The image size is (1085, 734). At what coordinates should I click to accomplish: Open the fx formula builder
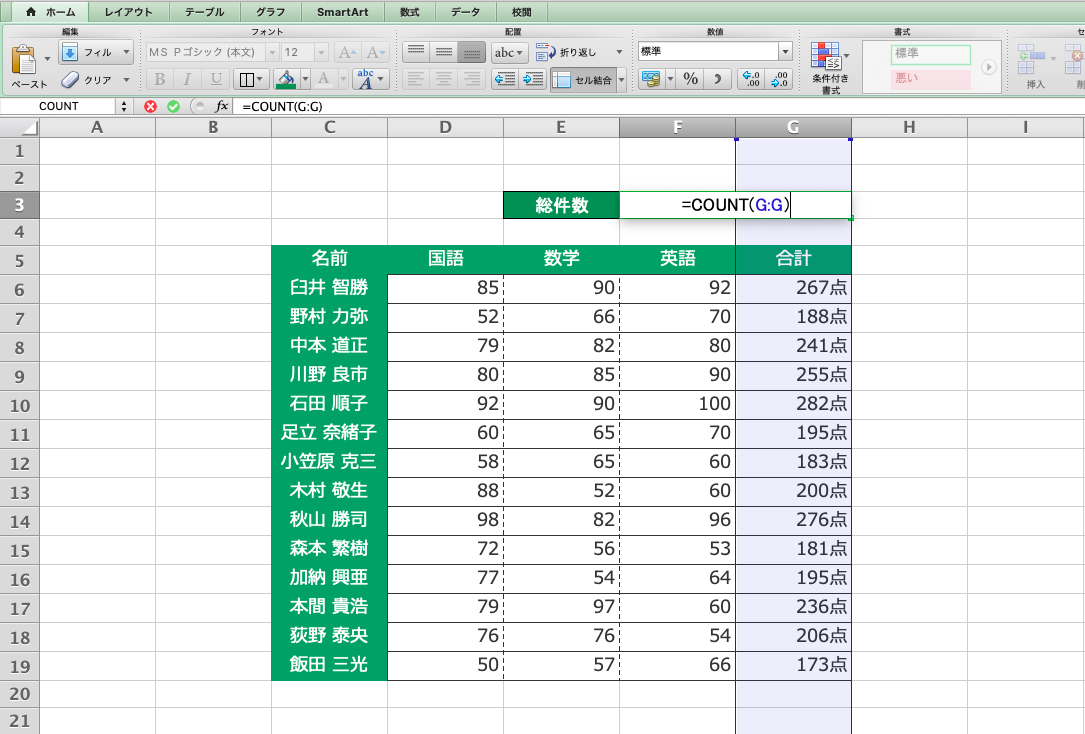[221, 107]
